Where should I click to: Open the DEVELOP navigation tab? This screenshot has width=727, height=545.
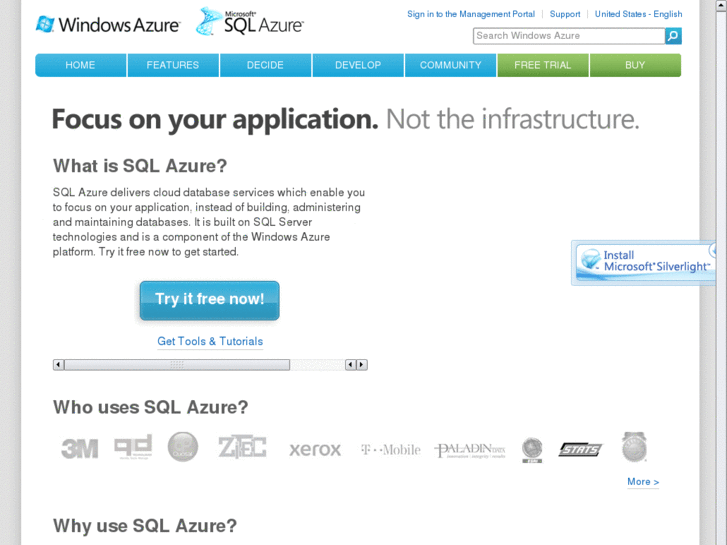[358, 65]
